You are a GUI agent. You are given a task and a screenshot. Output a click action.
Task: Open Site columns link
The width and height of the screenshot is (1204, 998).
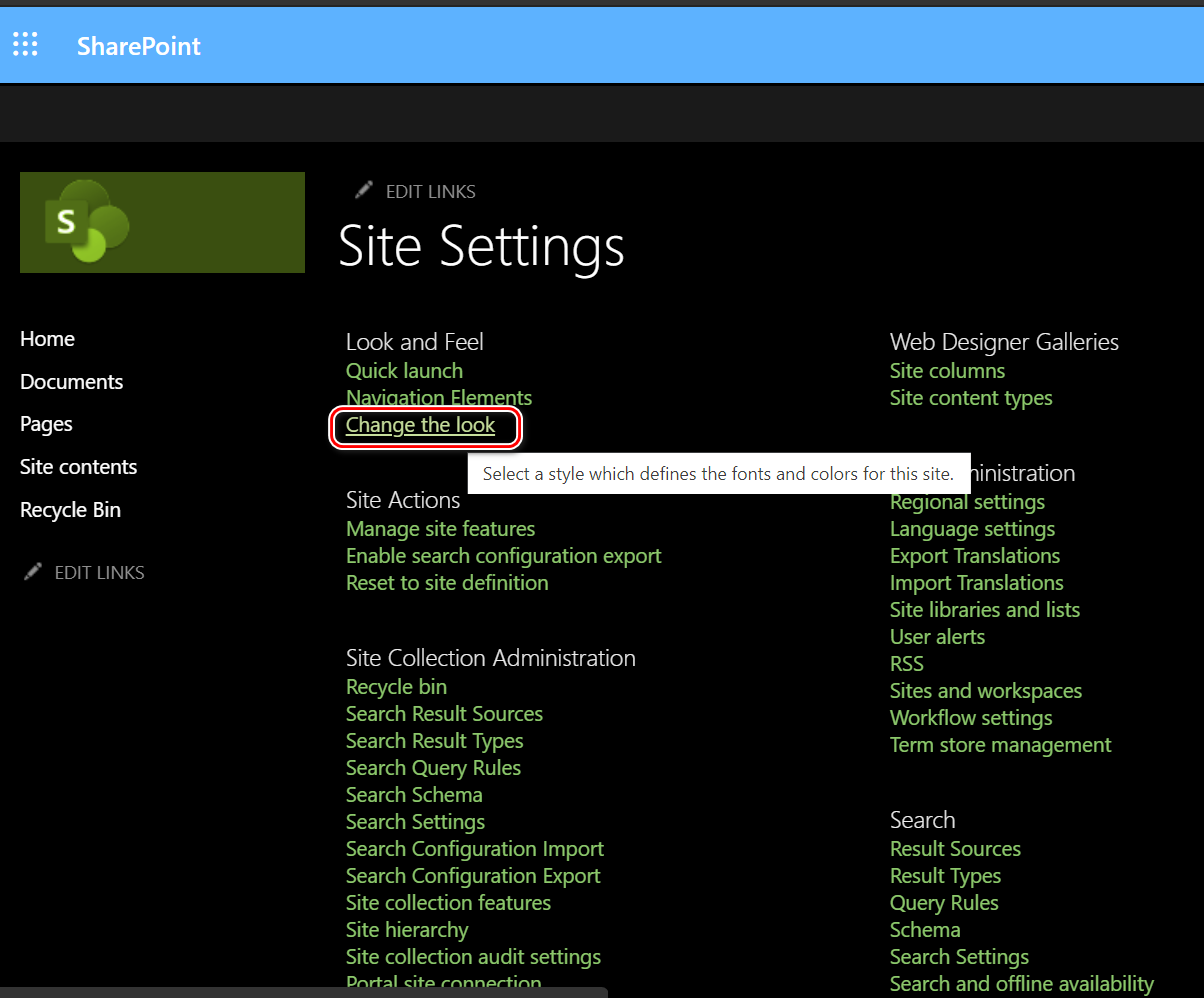click(947, 371)
